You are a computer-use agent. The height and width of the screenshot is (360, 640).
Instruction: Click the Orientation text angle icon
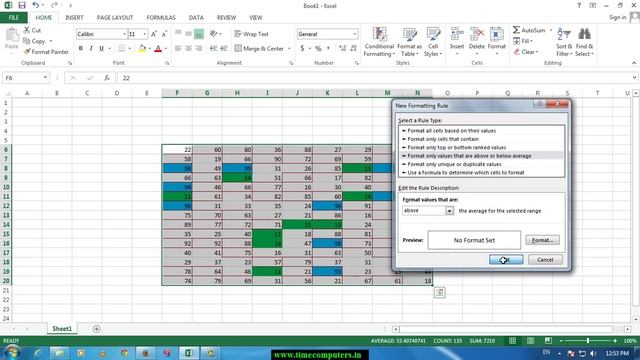[x=213, y=33]
